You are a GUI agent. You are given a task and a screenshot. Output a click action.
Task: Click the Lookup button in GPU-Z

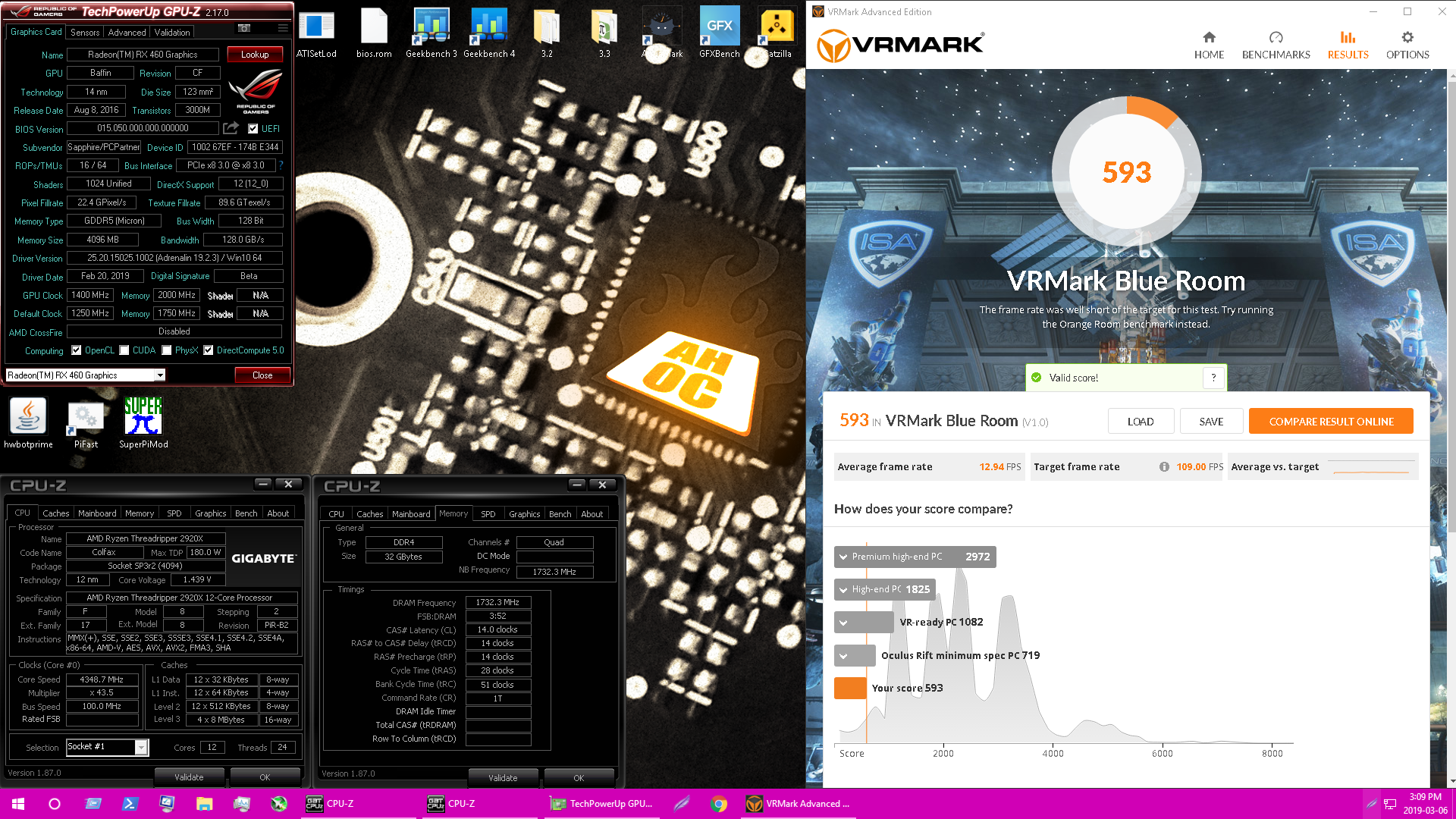click(255, 55)
